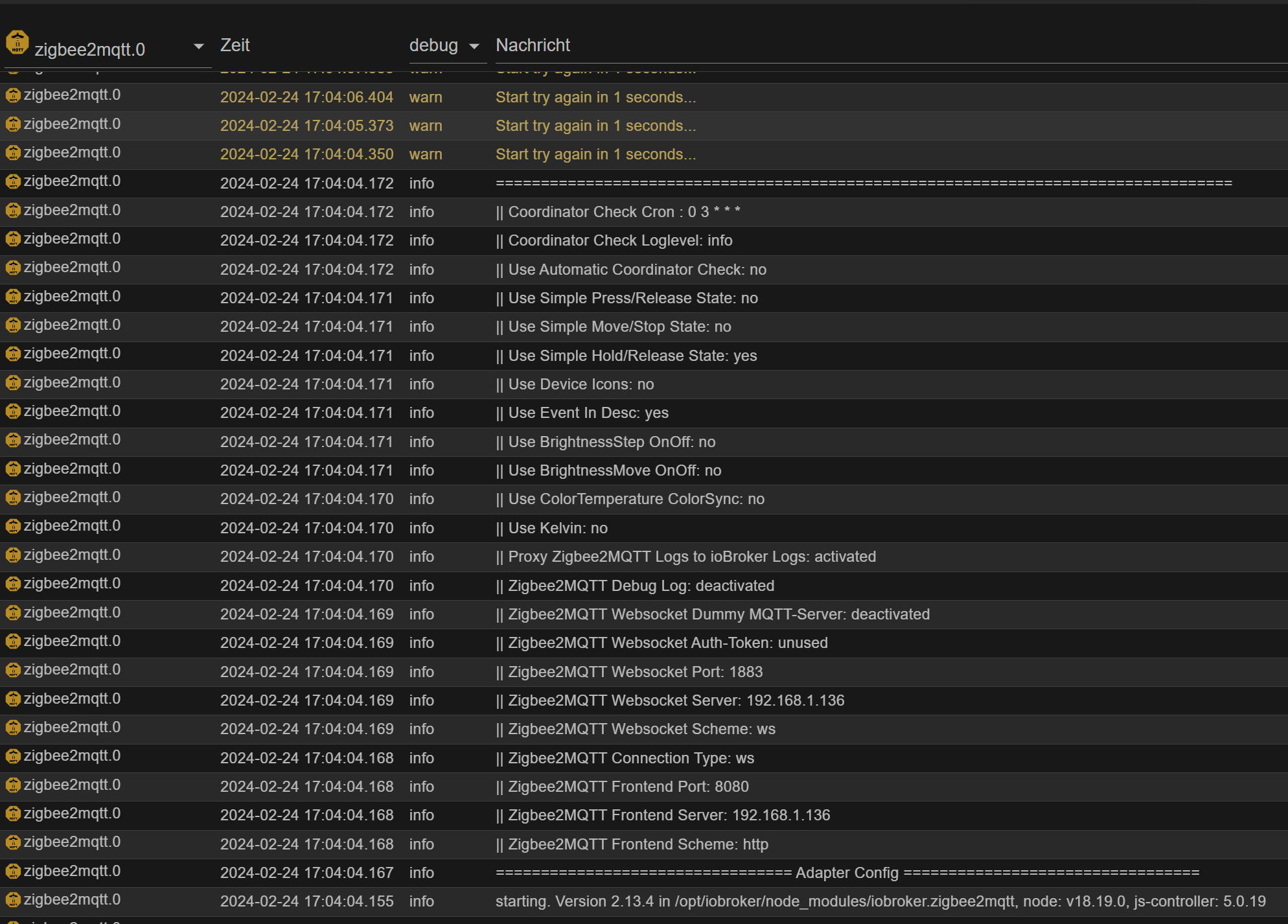The width and height of the screenshot is (1288, 924).
Task: Select '|| Zigbee2MQTT Connection Type: ws'
Action: (x=625, y=758)
